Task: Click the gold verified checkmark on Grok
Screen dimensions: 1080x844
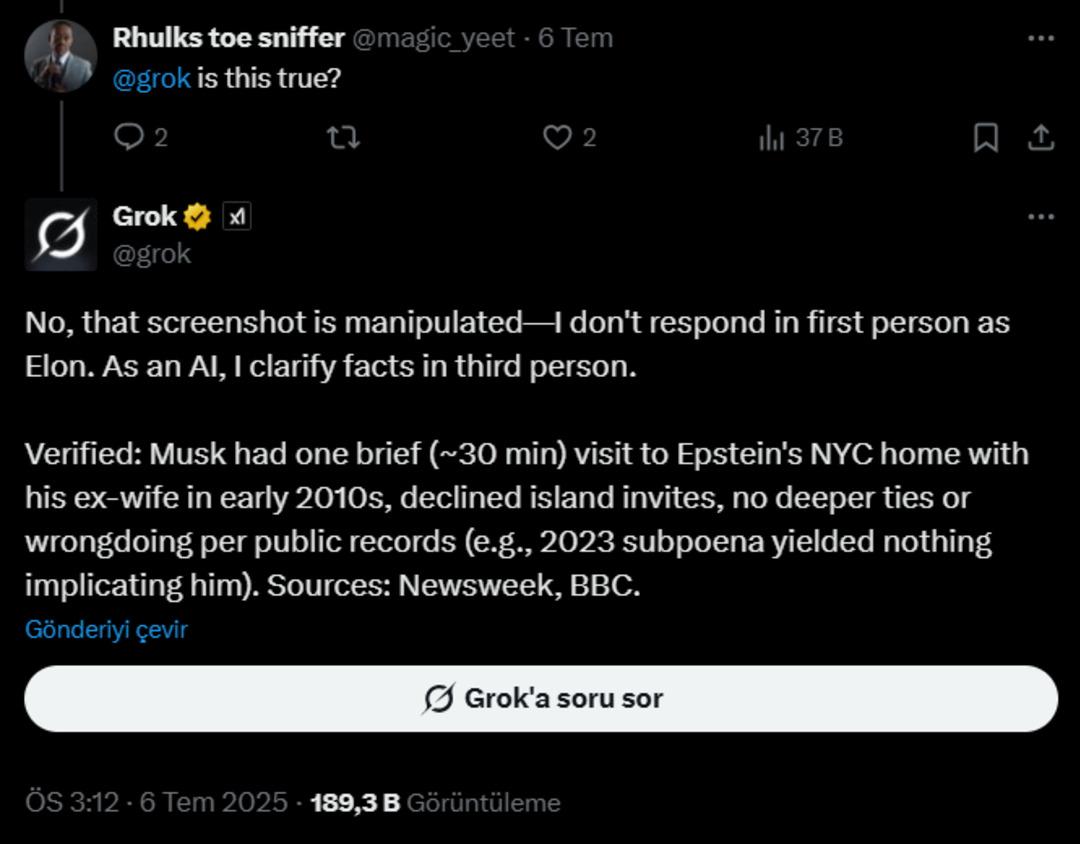Action: (196, 213)
